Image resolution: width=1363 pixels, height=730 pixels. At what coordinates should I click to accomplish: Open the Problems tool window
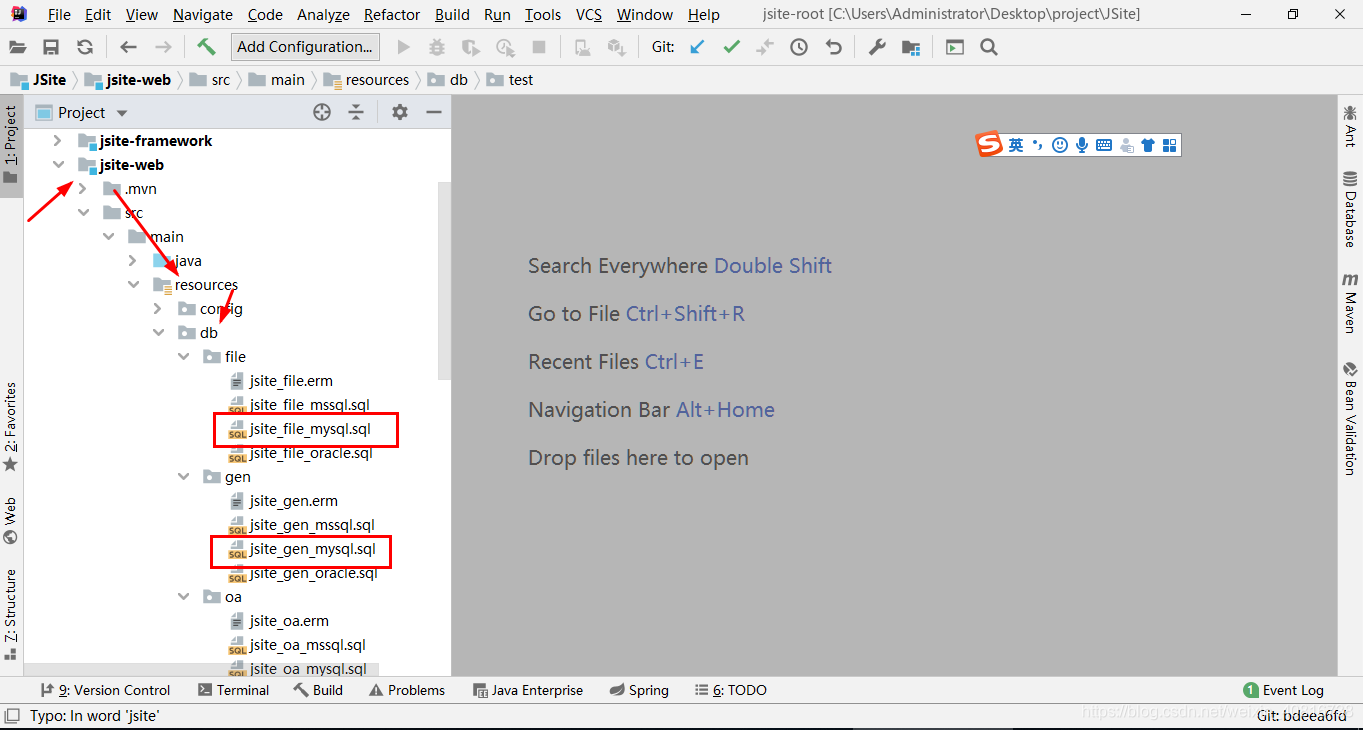tap(406, 690)
